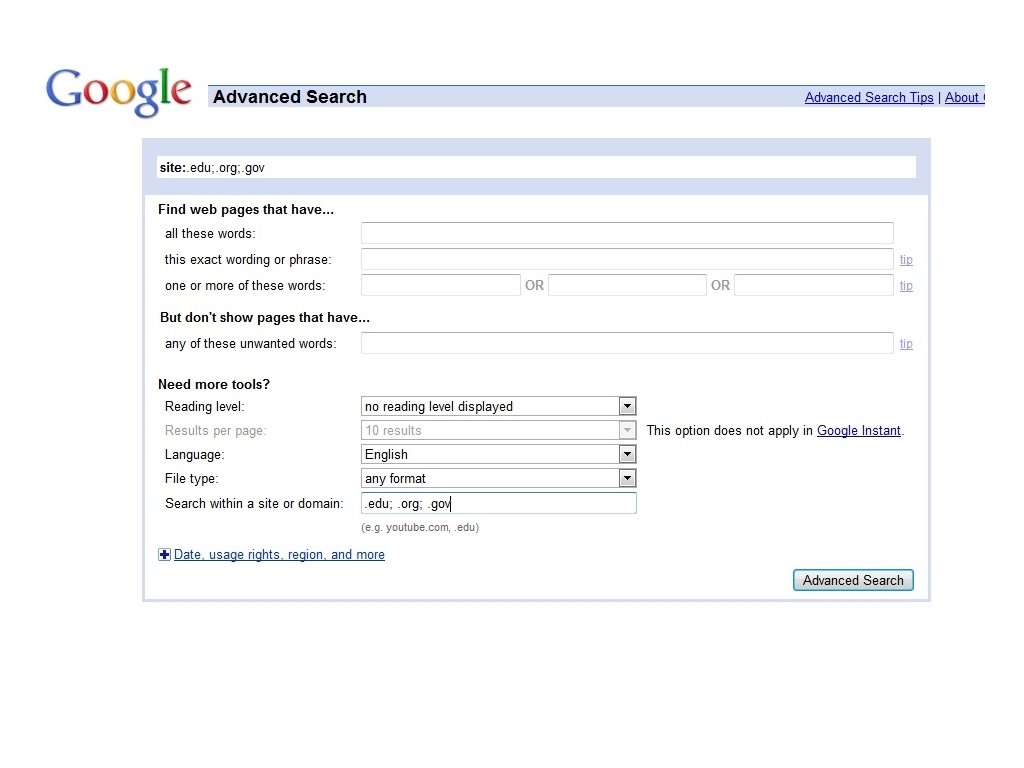The height and width of the screenshot is (768, 1024).
Task: Click into the all these words field
Action: pos(626,233)
